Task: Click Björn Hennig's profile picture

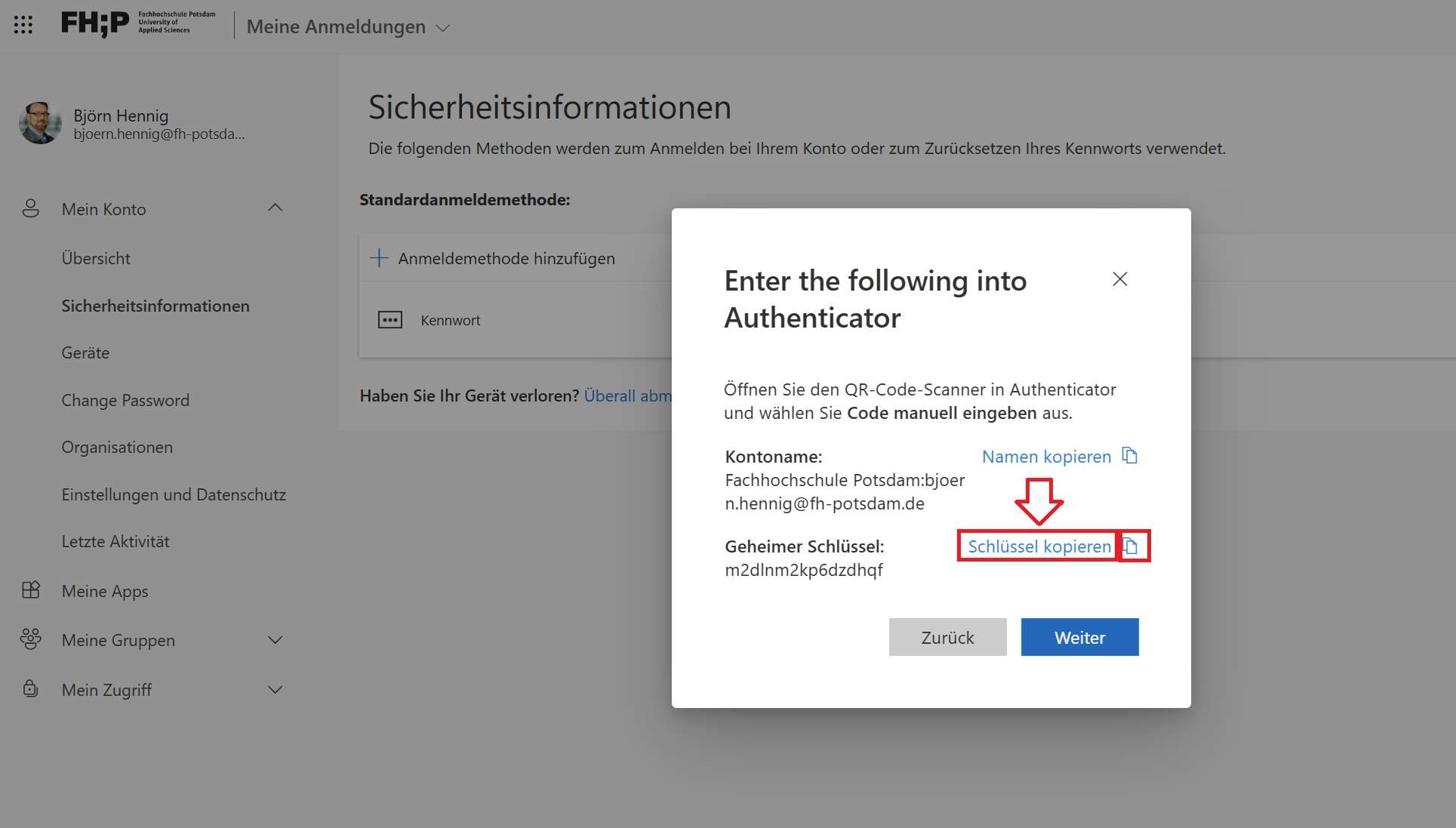Action: pos(40,123)
